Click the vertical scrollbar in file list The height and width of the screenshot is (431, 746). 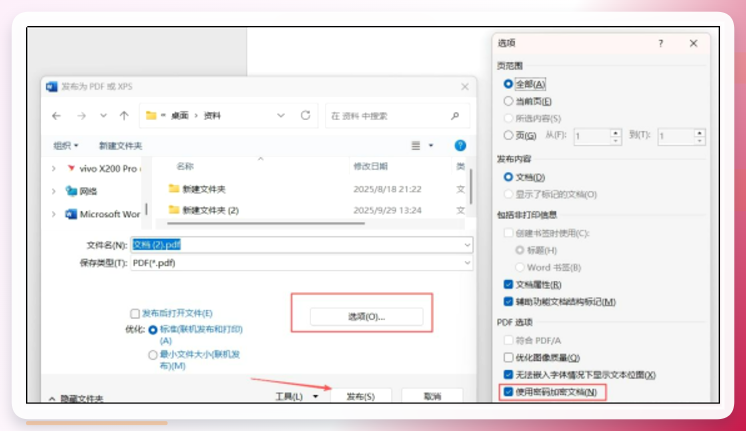471,186
